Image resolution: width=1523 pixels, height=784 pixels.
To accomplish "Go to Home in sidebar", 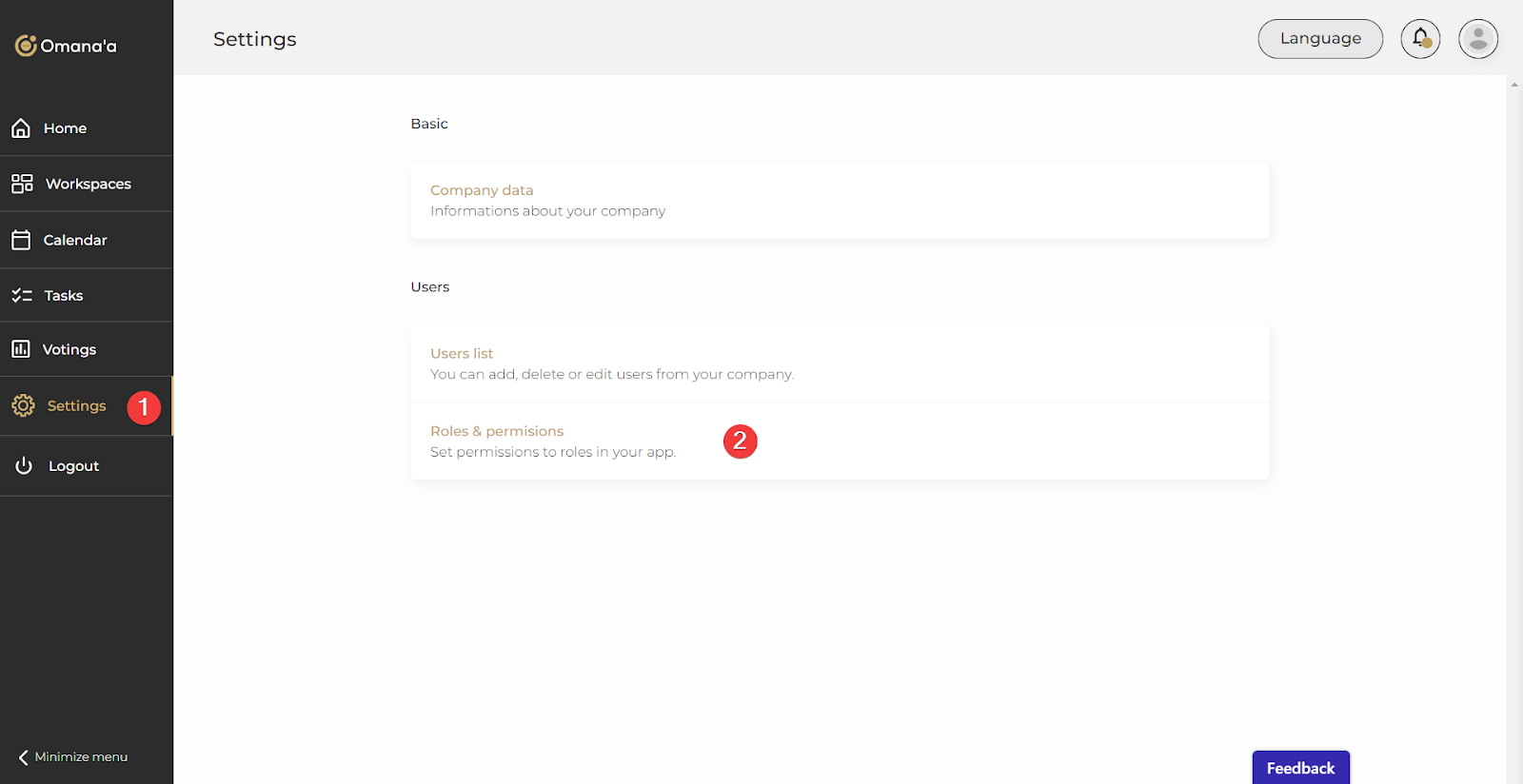I will point(65,128).
